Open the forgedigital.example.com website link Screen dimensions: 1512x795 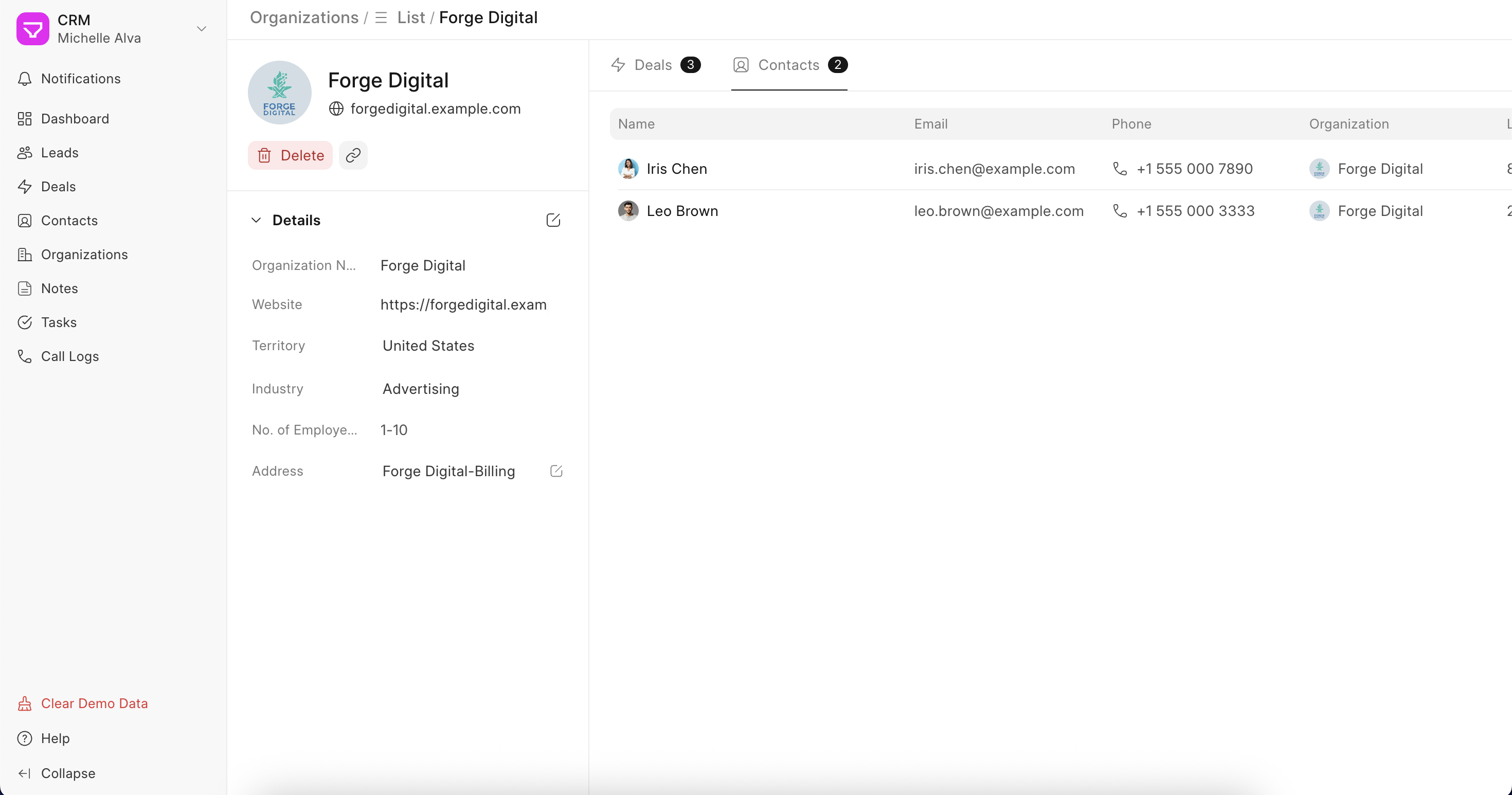tap(435, 109)
